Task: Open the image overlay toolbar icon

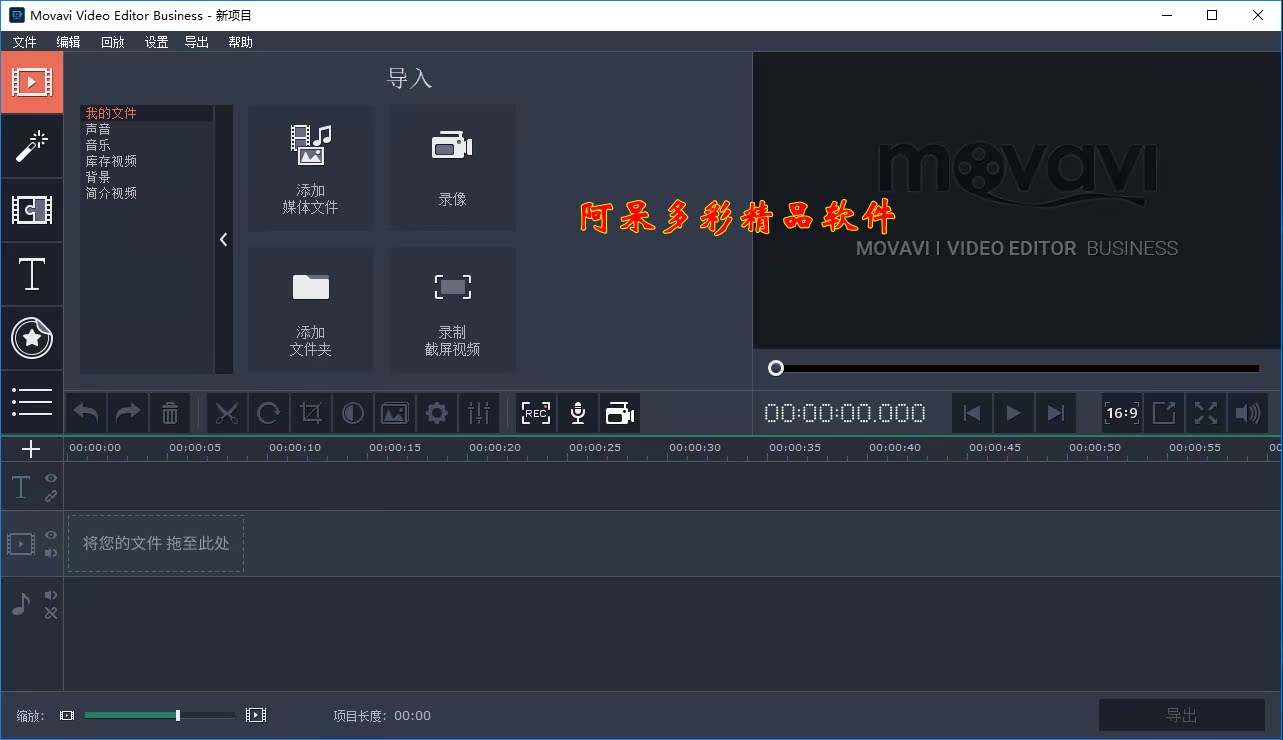Action: (x=395, y=413)
